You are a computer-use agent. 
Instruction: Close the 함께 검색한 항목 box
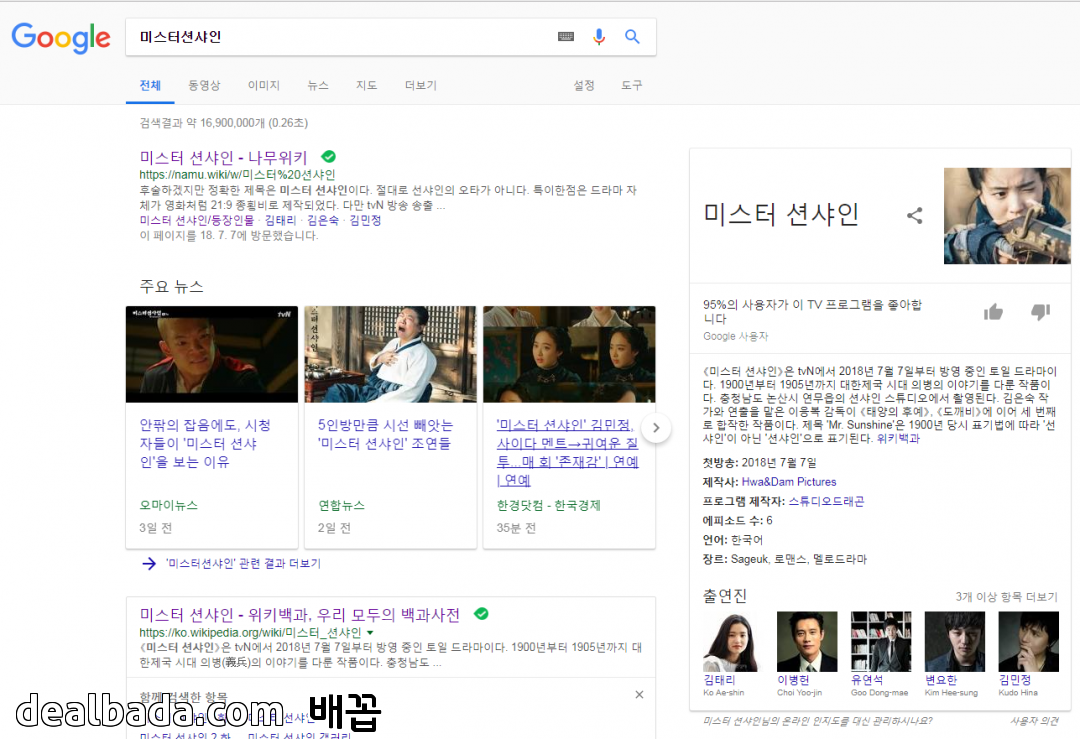(639, 695)
